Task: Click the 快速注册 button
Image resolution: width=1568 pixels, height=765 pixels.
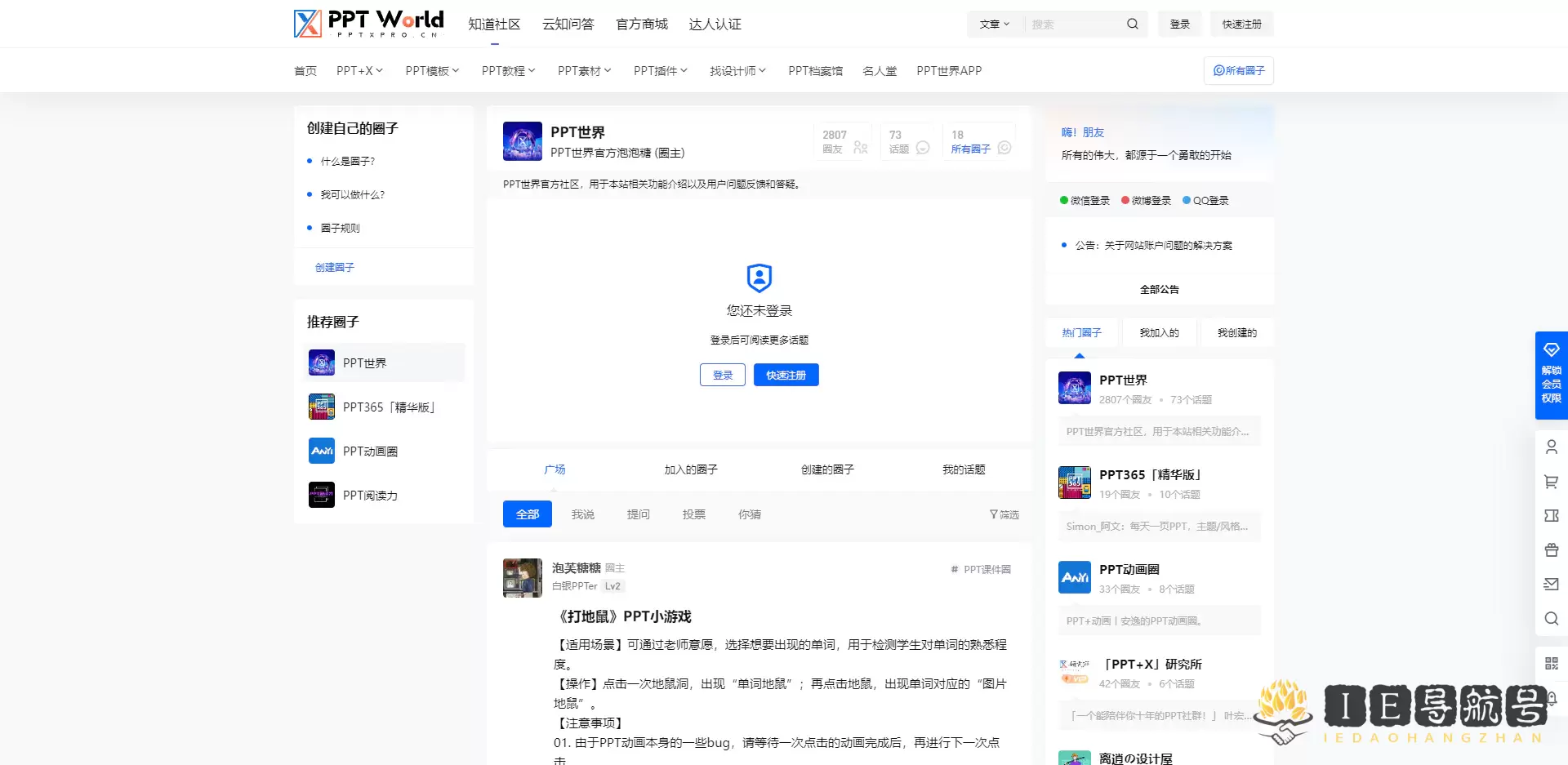Action: (x=786, y=375)
